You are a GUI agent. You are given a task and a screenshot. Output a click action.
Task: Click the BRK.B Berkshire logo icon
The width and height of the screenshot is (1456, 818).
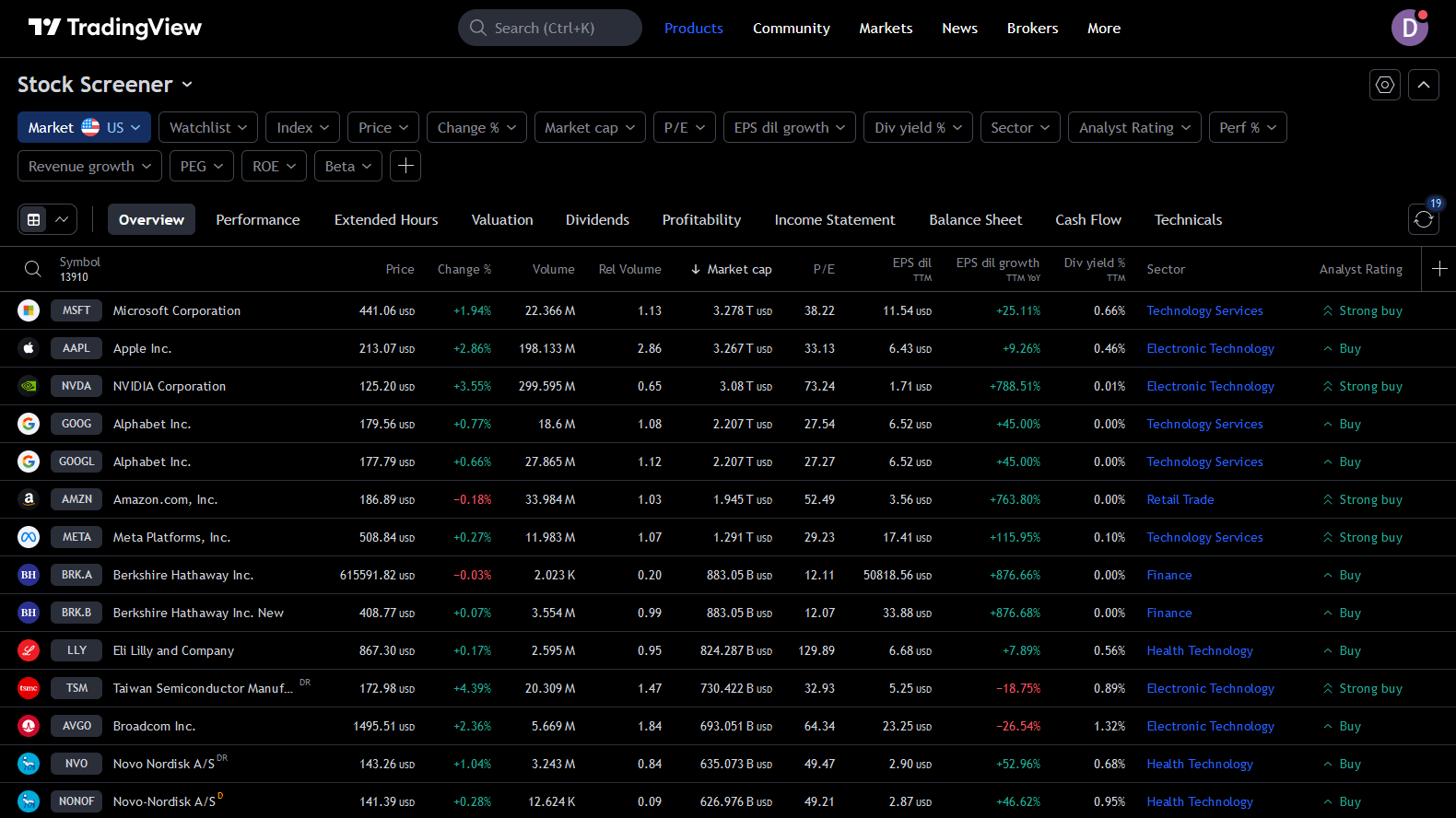[x=29, y=613]
